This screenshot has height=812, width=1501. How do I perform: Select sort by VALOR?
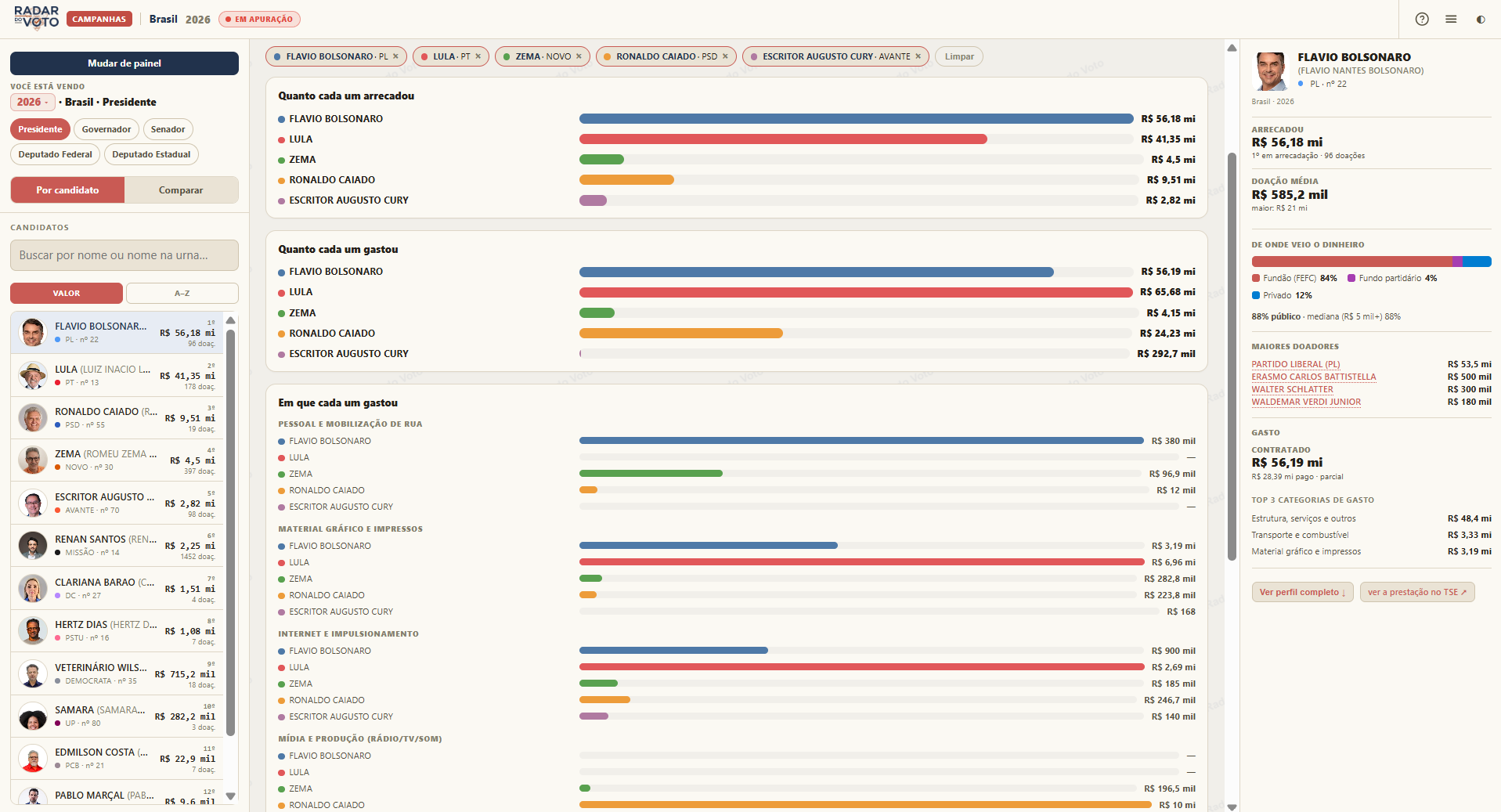(x=67, y=293)
